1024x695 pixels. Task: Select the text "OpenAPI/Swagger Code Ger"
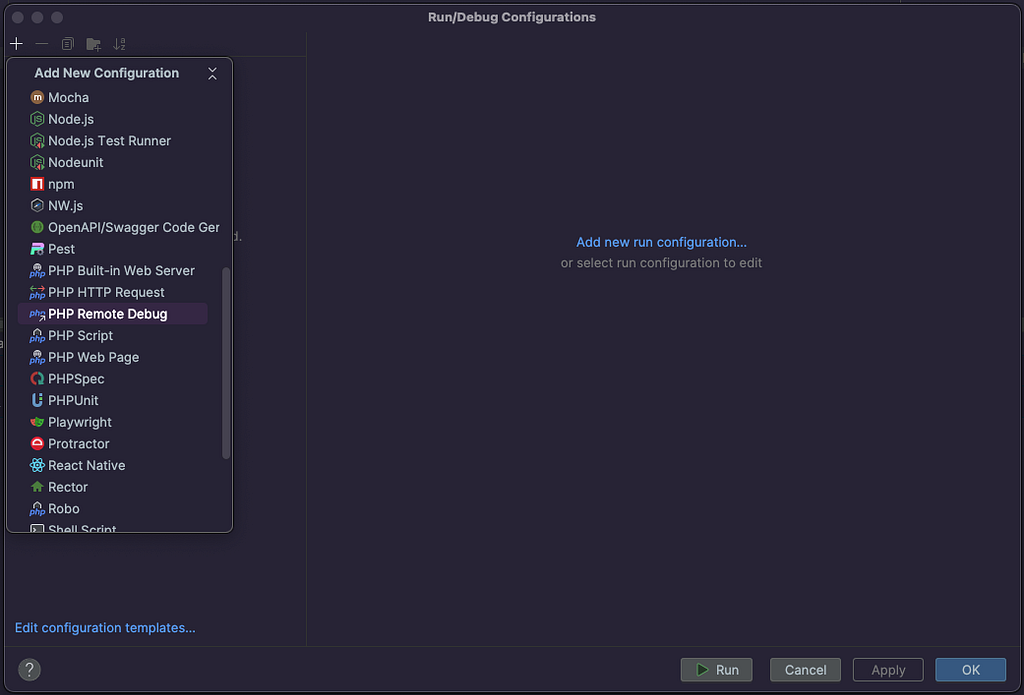pyautogui.click(x=134, y=227)
